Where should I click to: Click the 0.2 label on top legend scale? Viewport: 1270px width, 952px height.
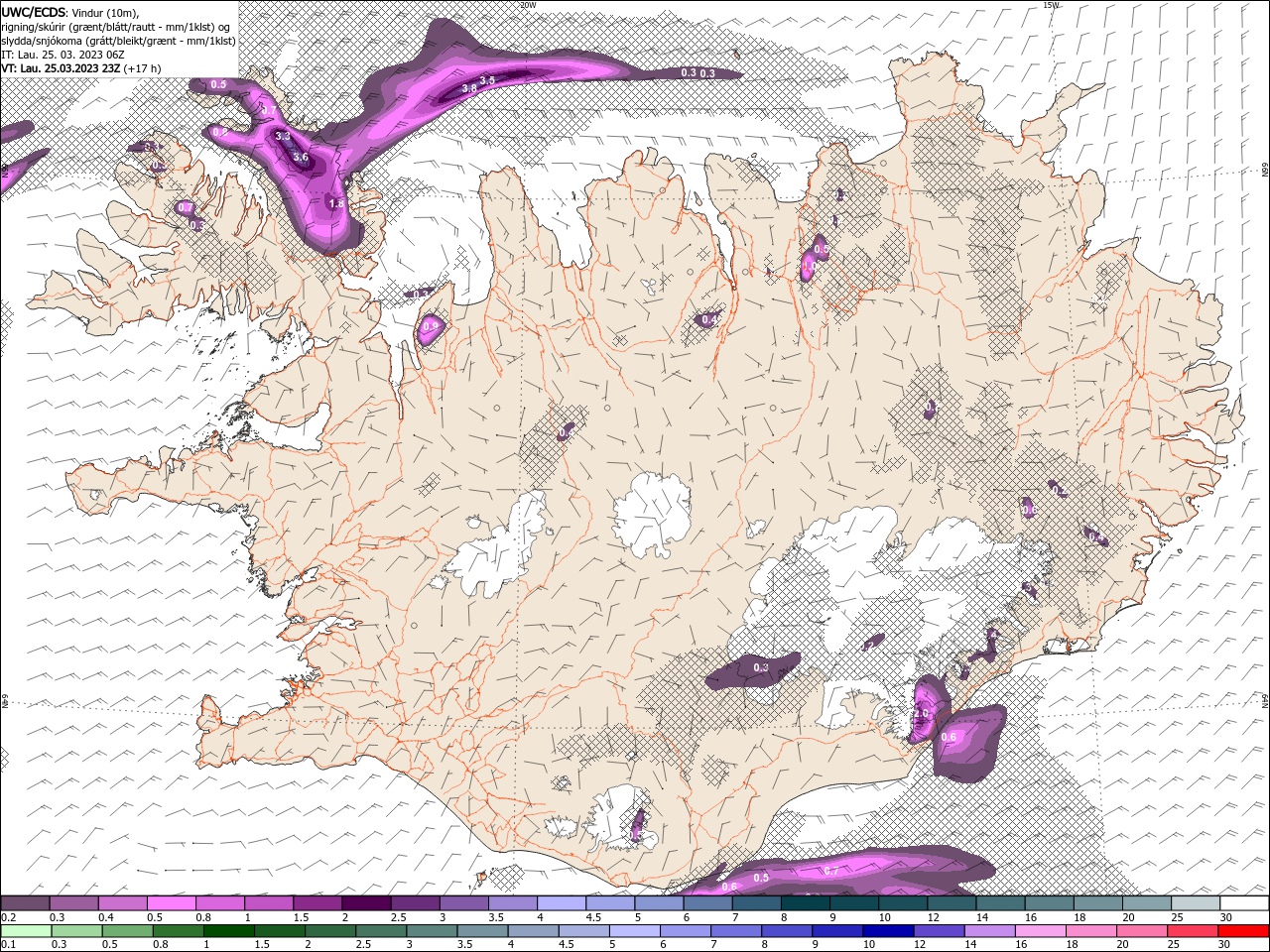8,917
